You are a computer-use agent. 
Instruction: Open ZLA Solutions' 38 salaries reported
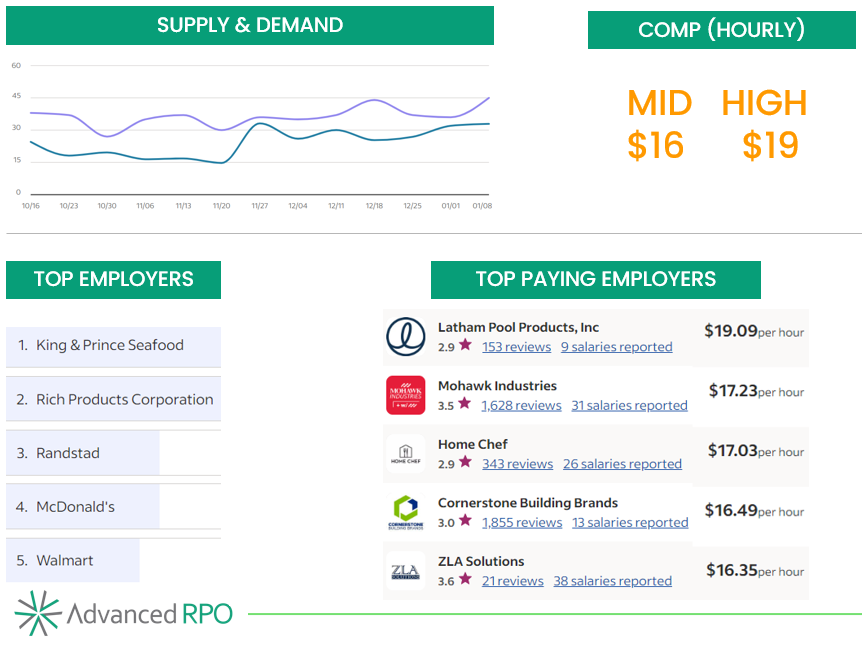tap(612, 581)
